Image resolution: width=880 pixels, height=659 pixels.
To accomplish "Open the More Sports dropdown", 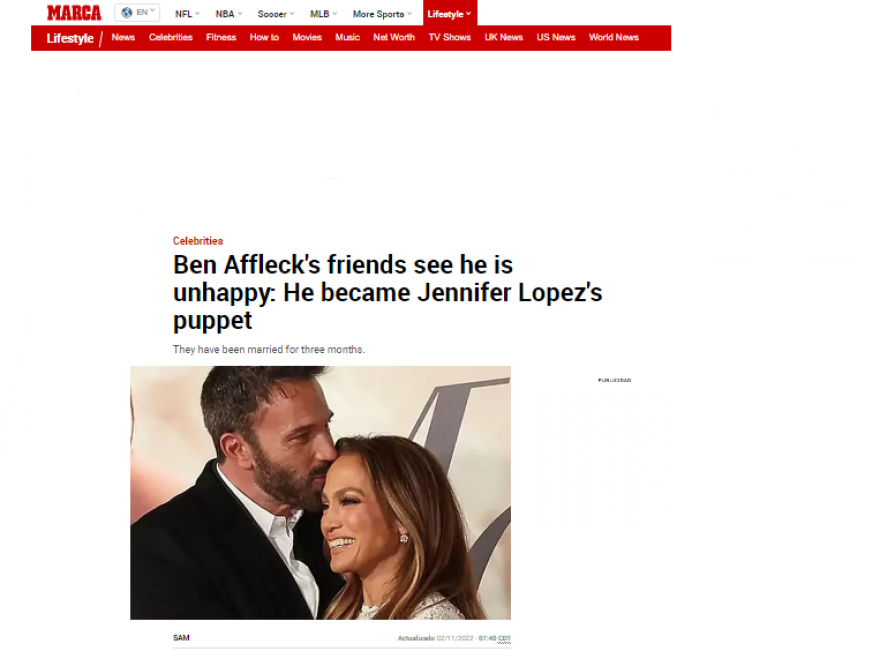I will (382, 14).
